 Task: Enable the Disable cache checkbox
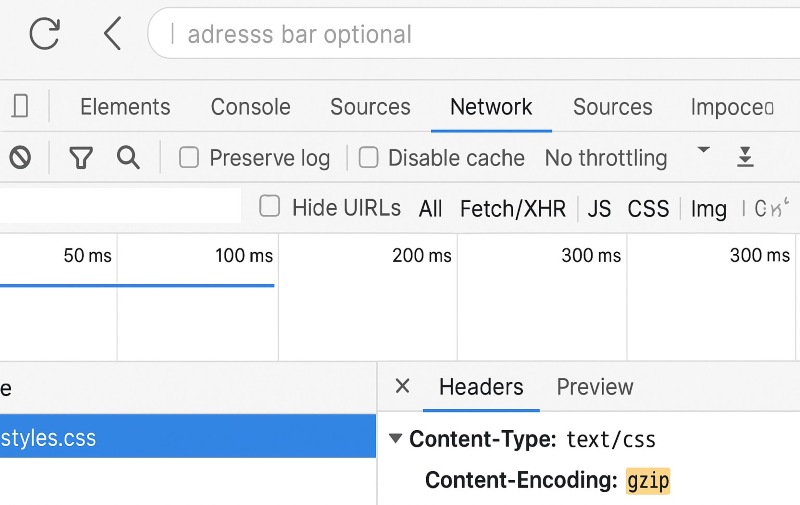click(368, 157)
